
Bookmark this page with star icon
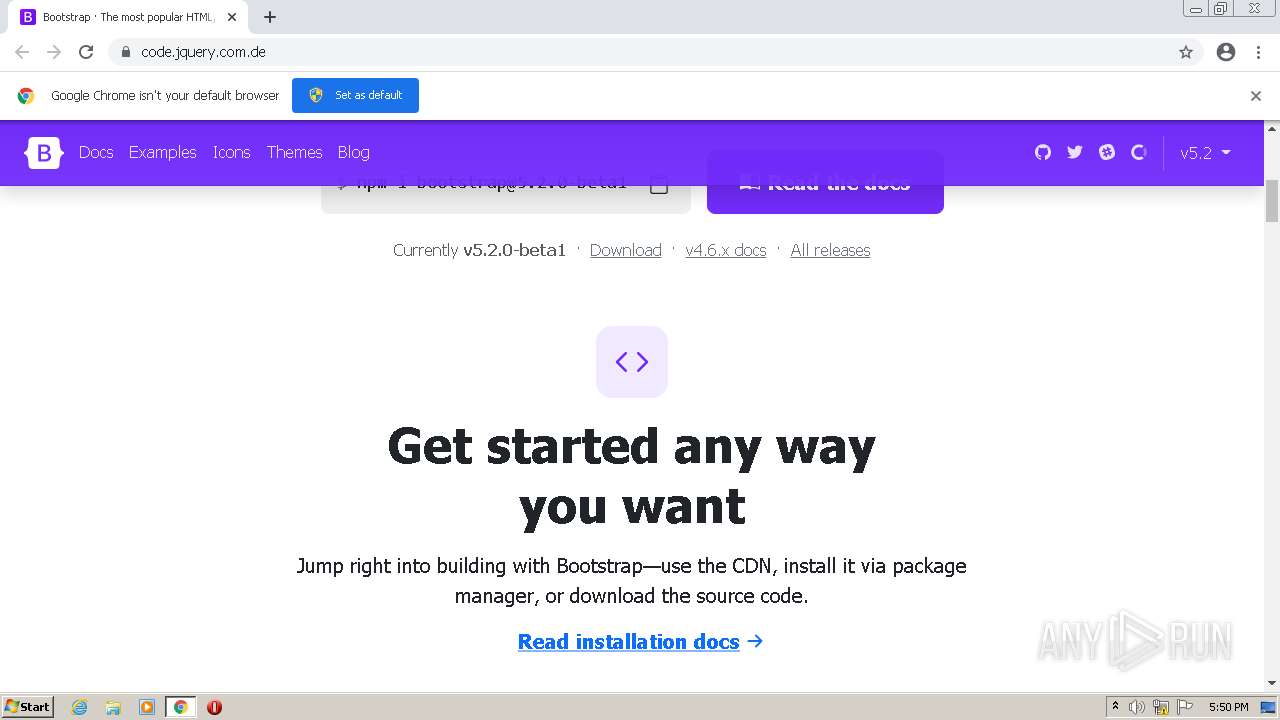coord(1186,52)
